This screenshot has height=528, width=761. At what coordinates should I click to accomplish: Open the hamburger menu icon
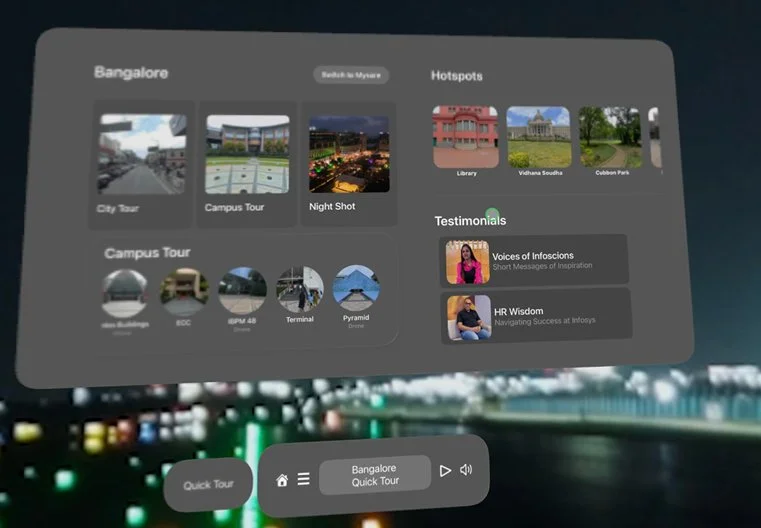pyautogui.click(x=304, y=479)
